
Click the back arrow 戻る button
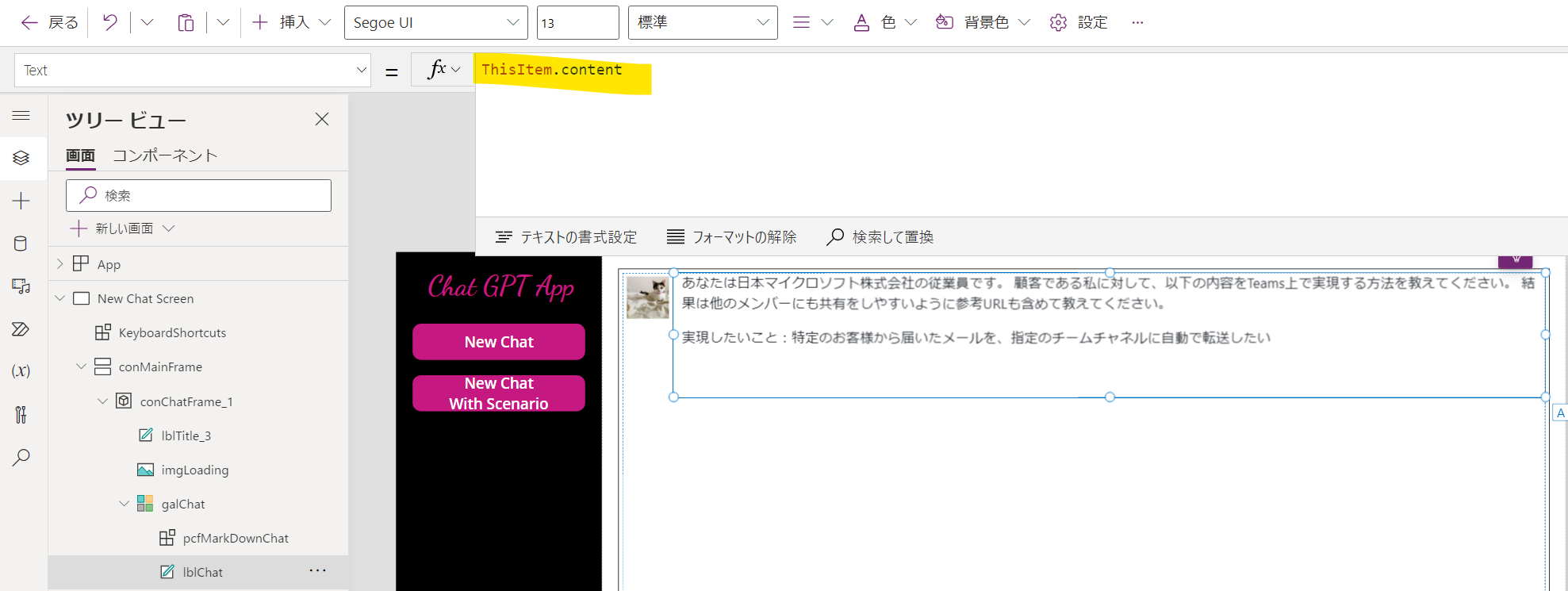point(49,22)
